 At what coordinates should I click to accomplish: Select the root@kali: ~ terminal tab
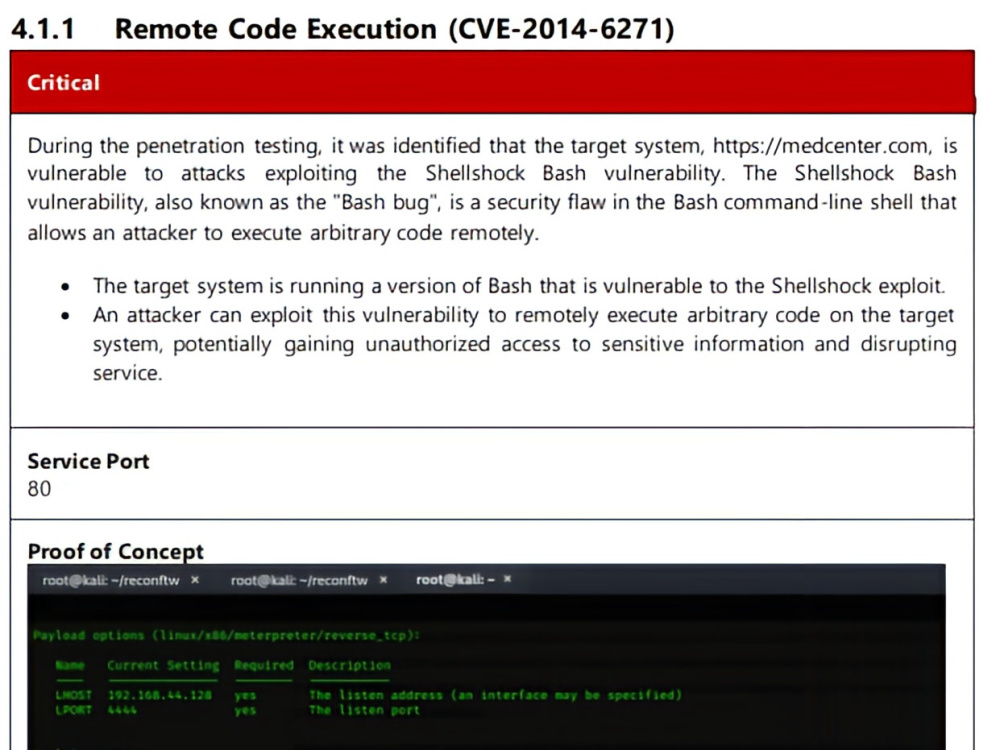point(455,580)
